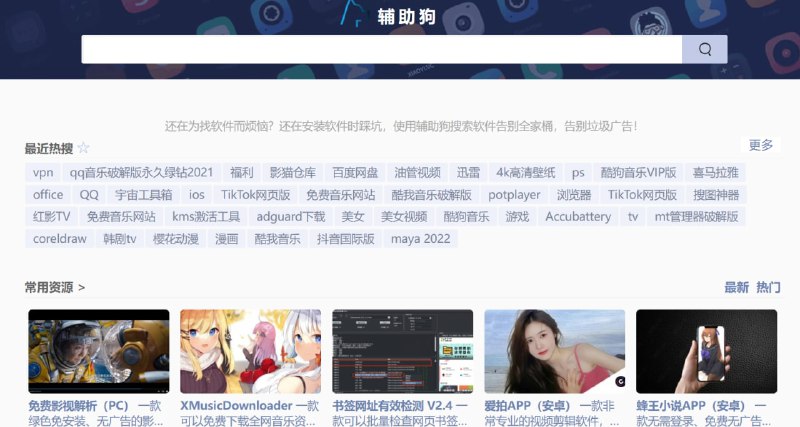The height and width of the screenshot is (427, 800).
Task: Switch to the 最新 tab
Action: 736,287
